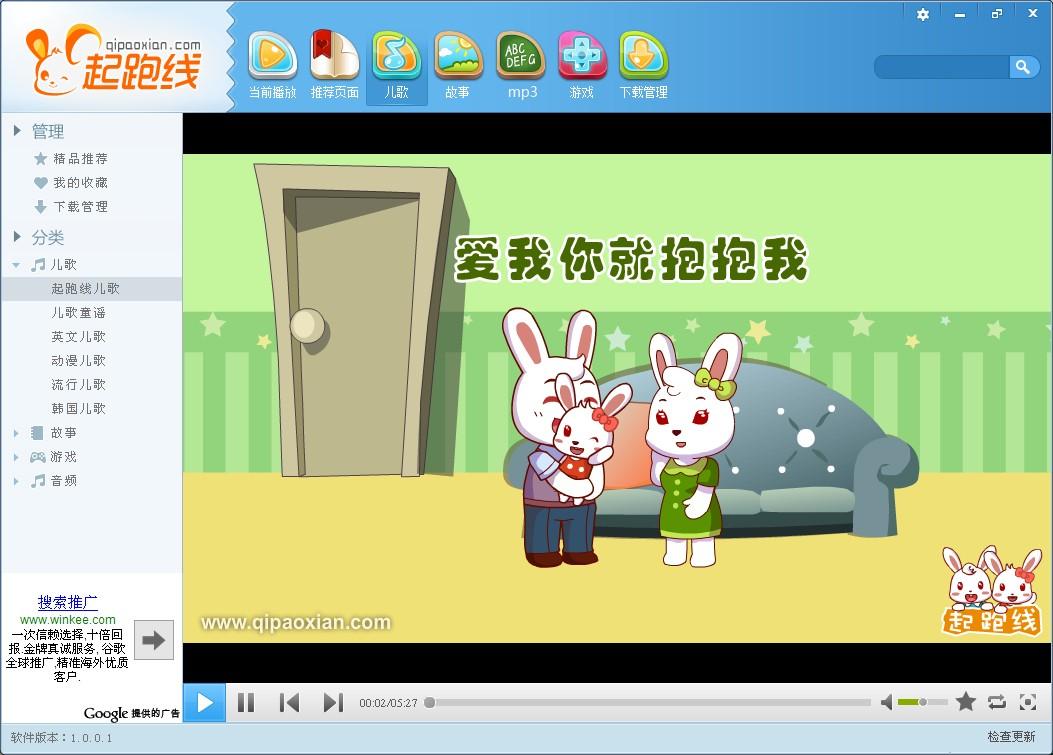Image resolution: width=1053 pixels, height=755 pixels.
Task: Click the 游戏 gamepad icon in sidebar
Action: (x=38, y=457)
